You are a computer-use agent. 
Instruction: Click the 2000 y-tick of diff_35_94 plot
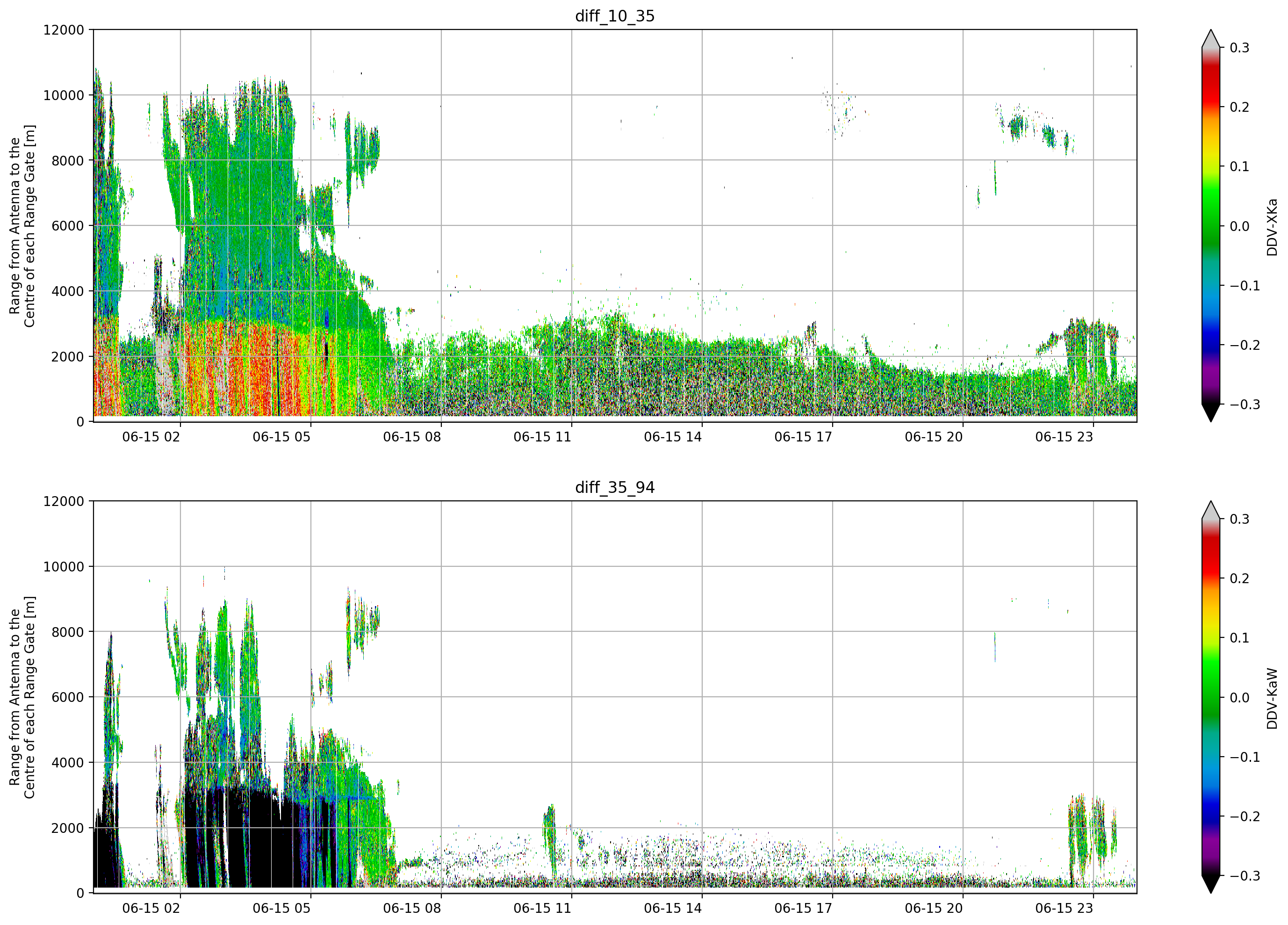point(68,828)
